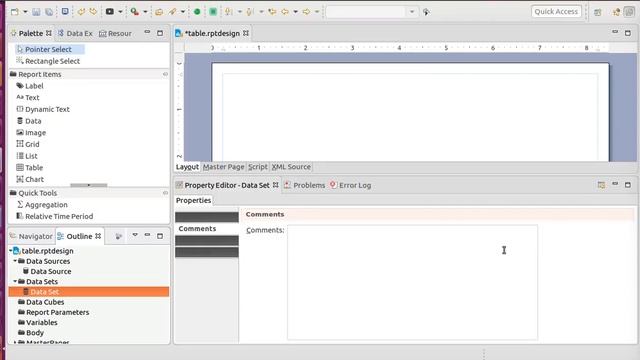Open the Error Log tab
This screenshot has width=640, height=360.
(x=351, y=185)
